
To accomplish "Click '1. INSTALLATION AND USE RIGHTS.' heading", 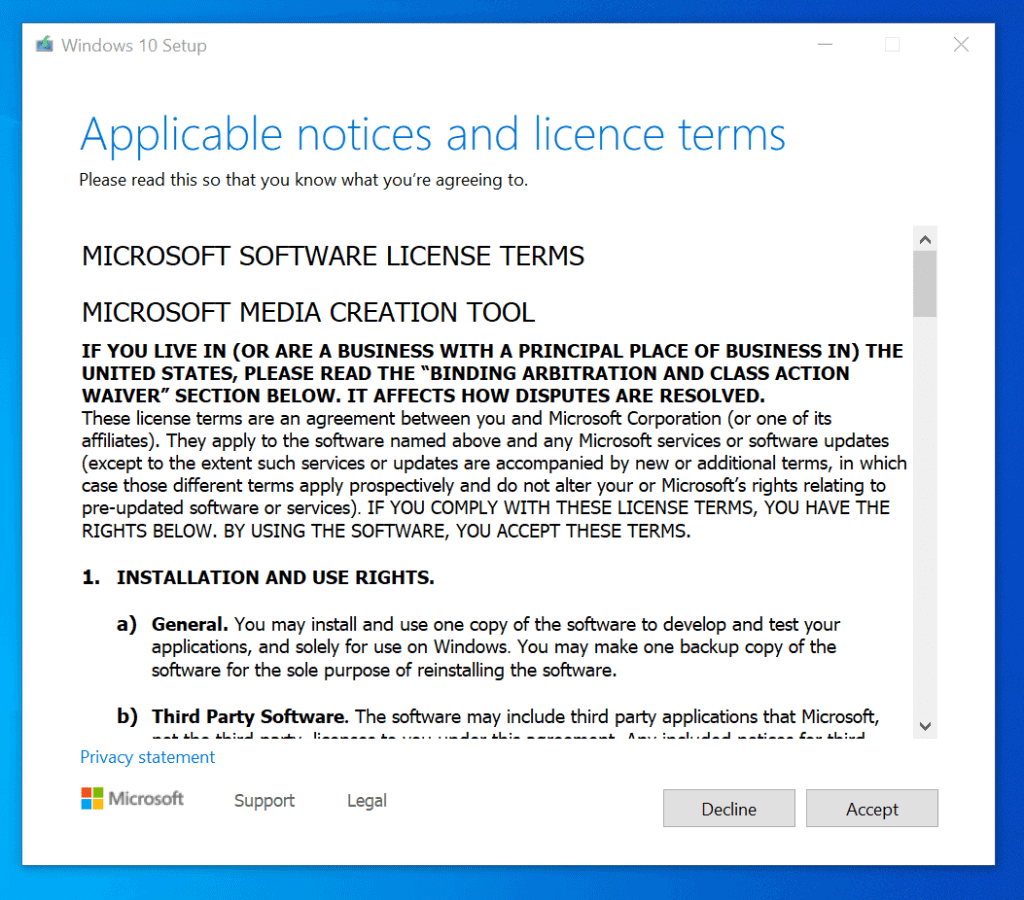I will click(258, 577).
